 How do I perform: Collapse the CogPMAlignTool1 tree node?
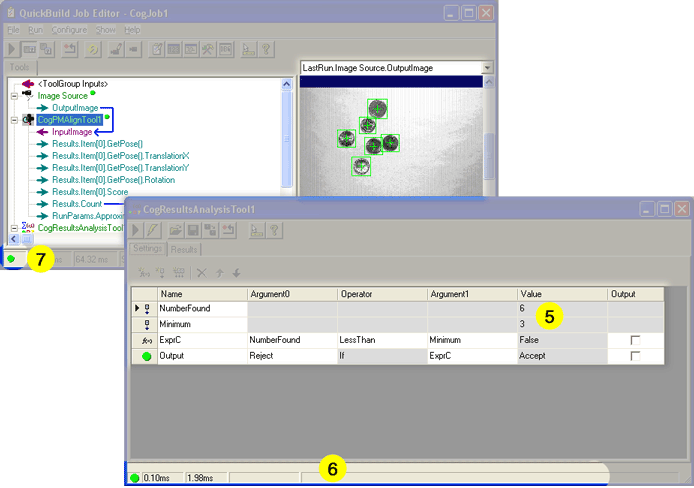tap(12, 119)
